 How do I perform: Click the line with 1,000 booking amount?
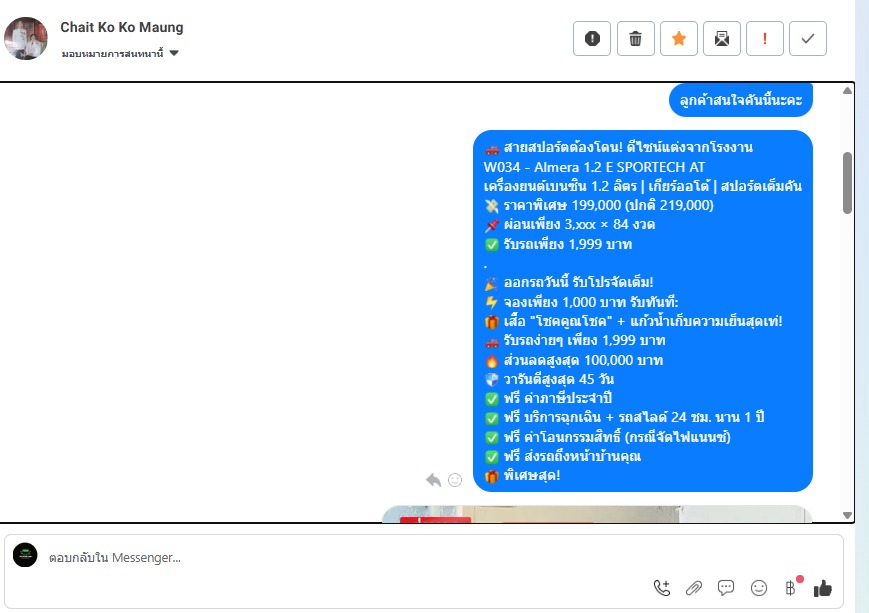[581, 302]
